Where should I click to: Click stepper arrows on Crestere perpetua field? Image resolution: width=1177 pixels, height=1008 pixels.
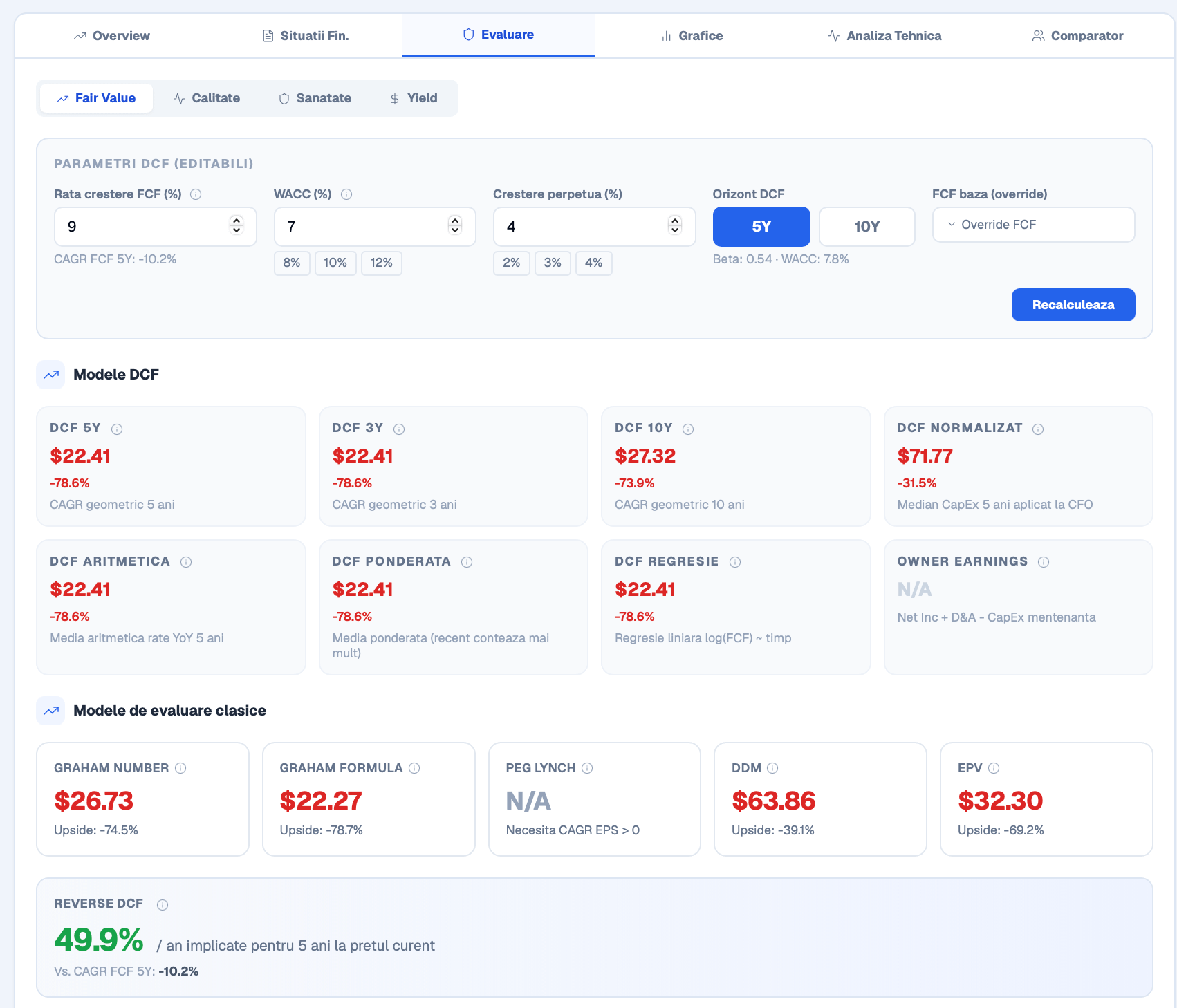(675, 225)
